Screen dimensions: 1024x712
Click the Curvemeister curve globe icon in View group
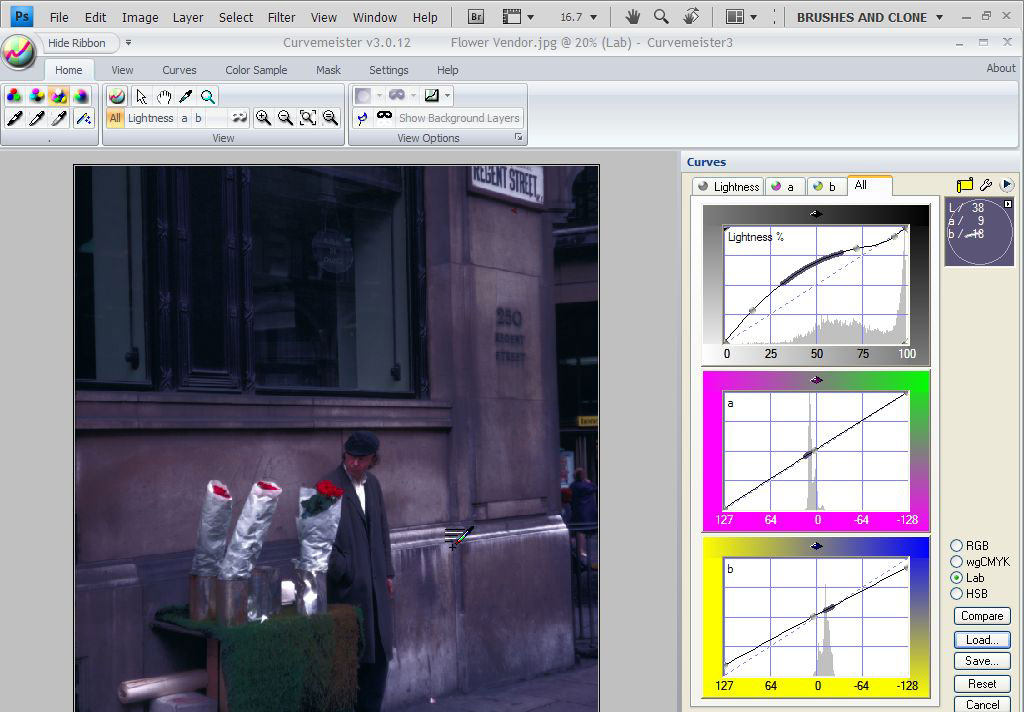[x=117, y=97]
